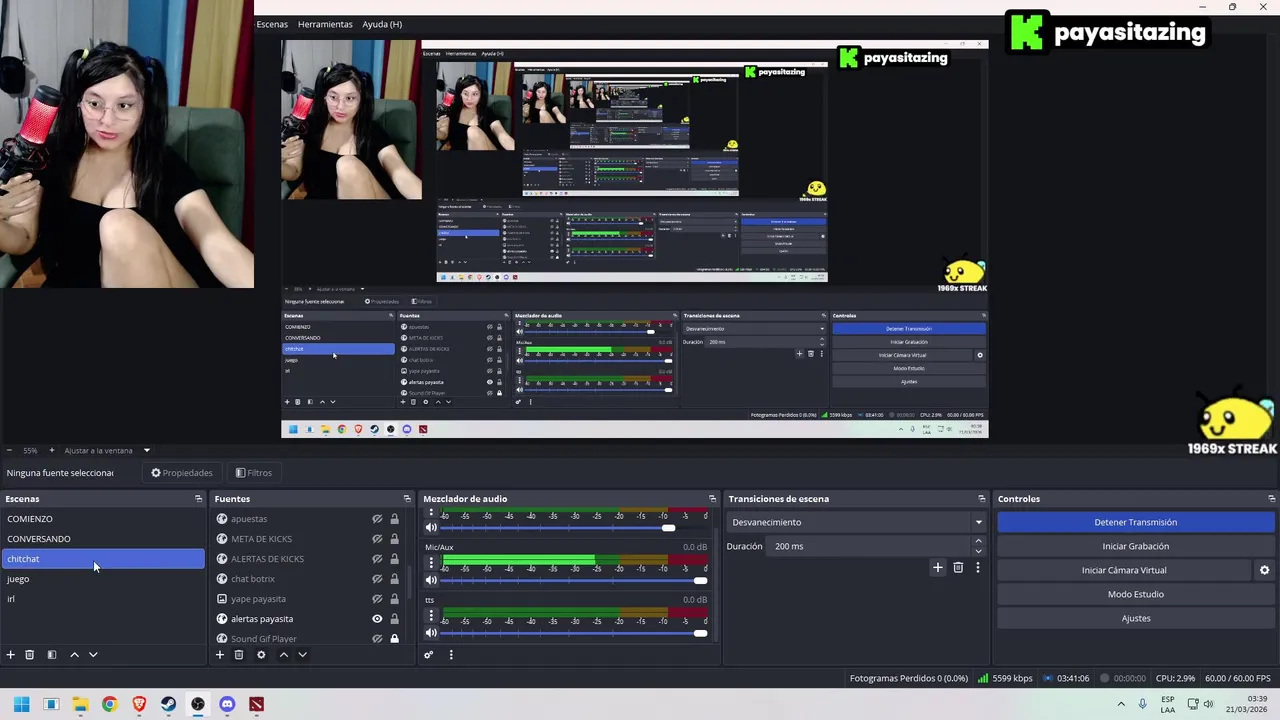
Task: Open File Explorer from the taskbar
Action: coord(80,704)
